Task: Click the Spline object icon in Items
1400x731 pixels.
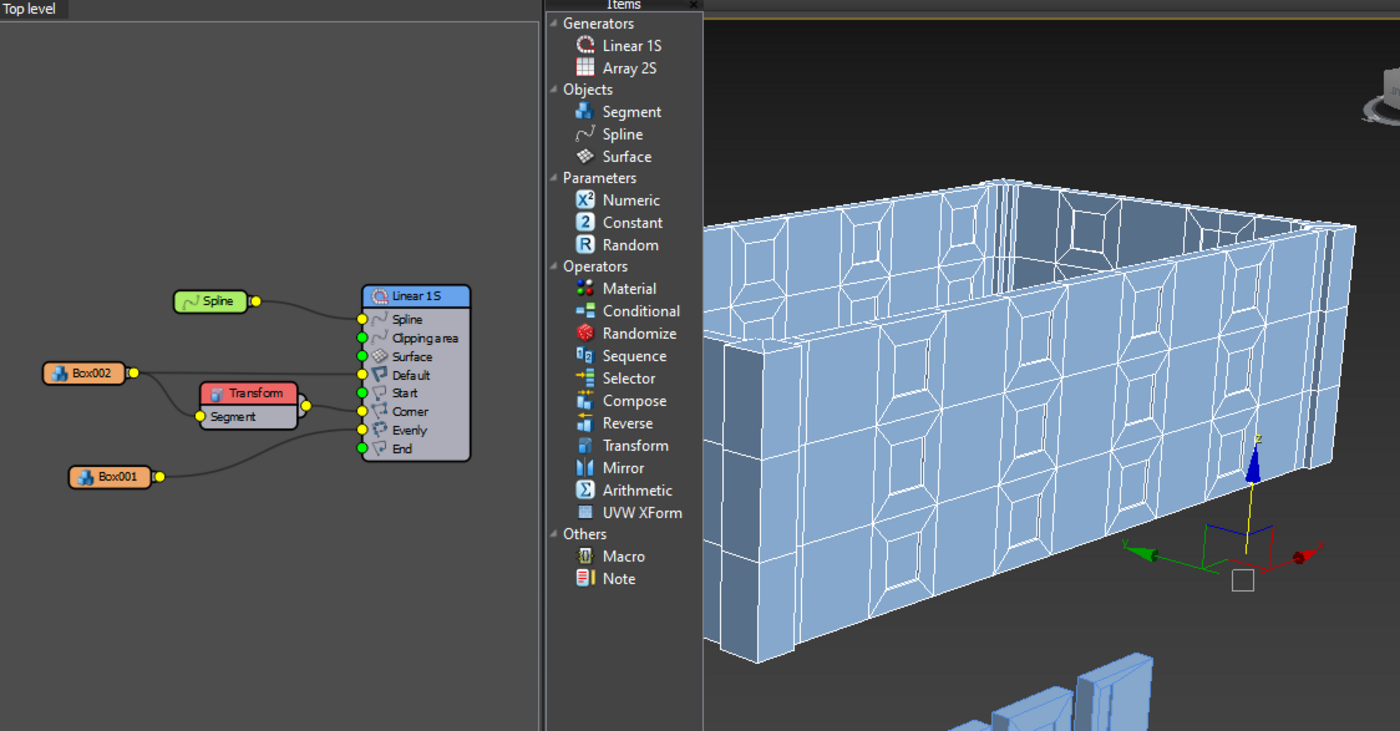Action: (586, 134)
